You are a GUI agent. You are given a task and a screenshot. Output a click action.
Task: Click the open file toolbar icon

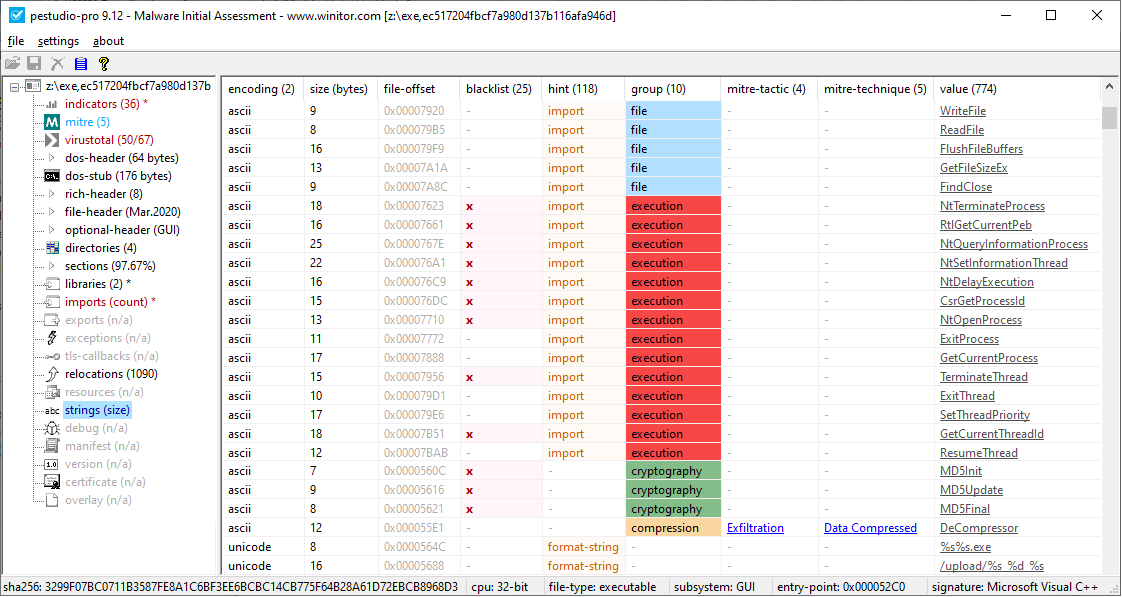(x=12, y=64)
